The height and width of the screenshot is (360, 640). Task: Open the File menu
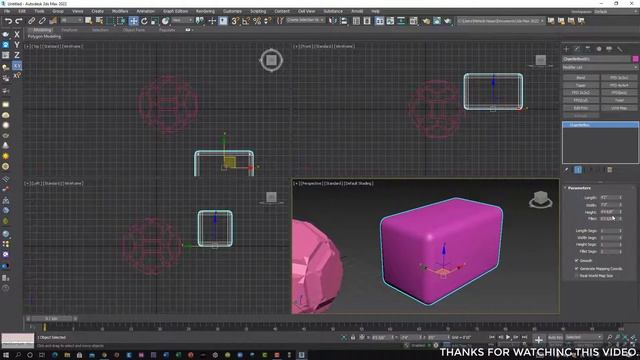[7, 11]
